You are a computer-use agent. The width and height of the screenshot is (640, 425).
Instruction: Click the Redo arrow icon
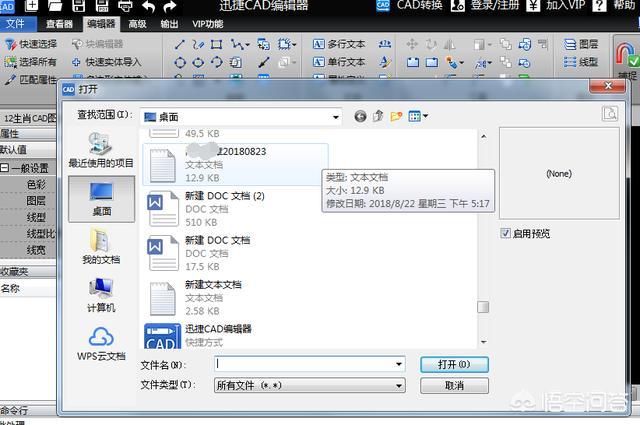(x=169, y=6)
